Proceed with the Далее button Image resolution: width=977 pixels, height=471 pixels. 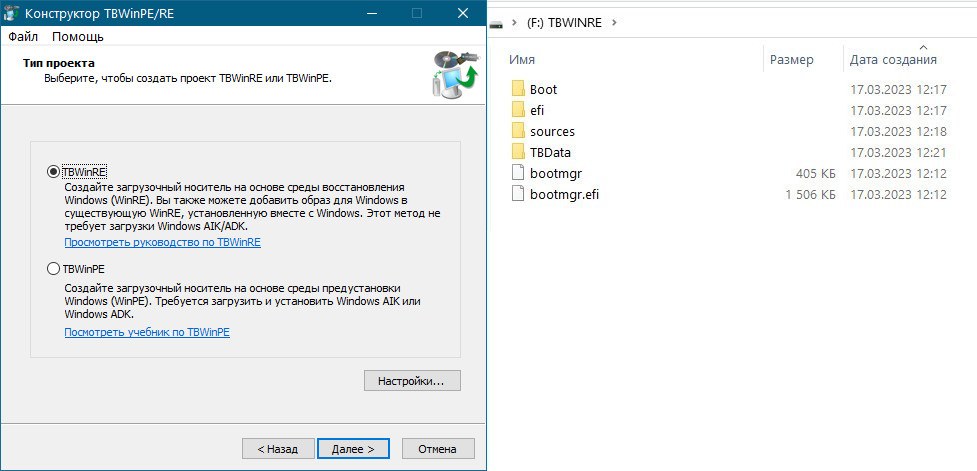(353, 449)
